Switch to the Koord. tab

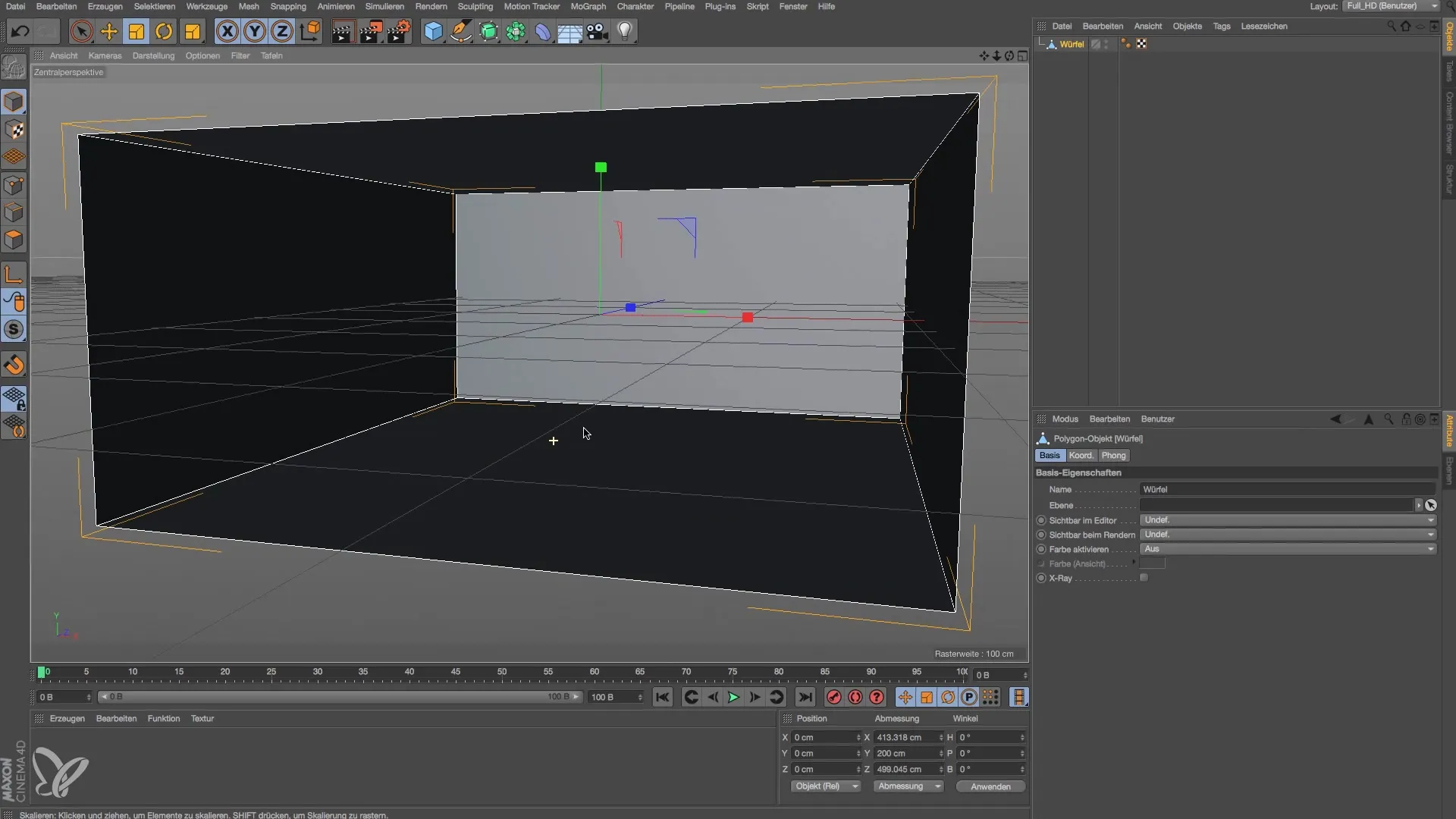(x=1081, y=455)
